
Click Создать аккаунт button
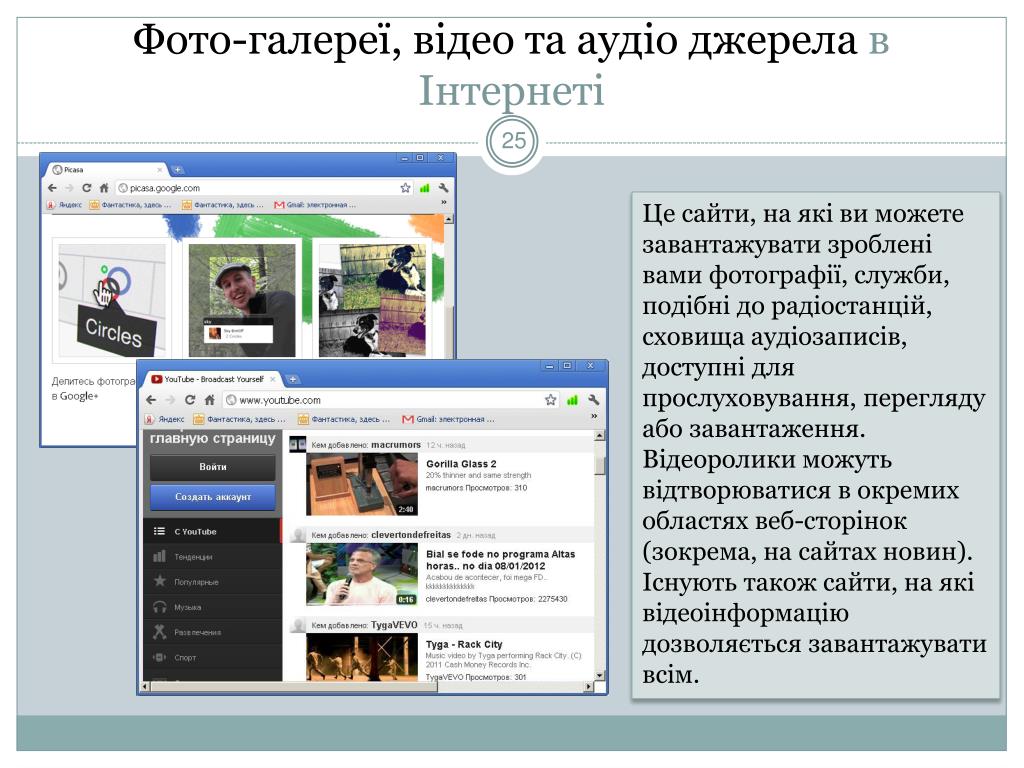(213, 497)
